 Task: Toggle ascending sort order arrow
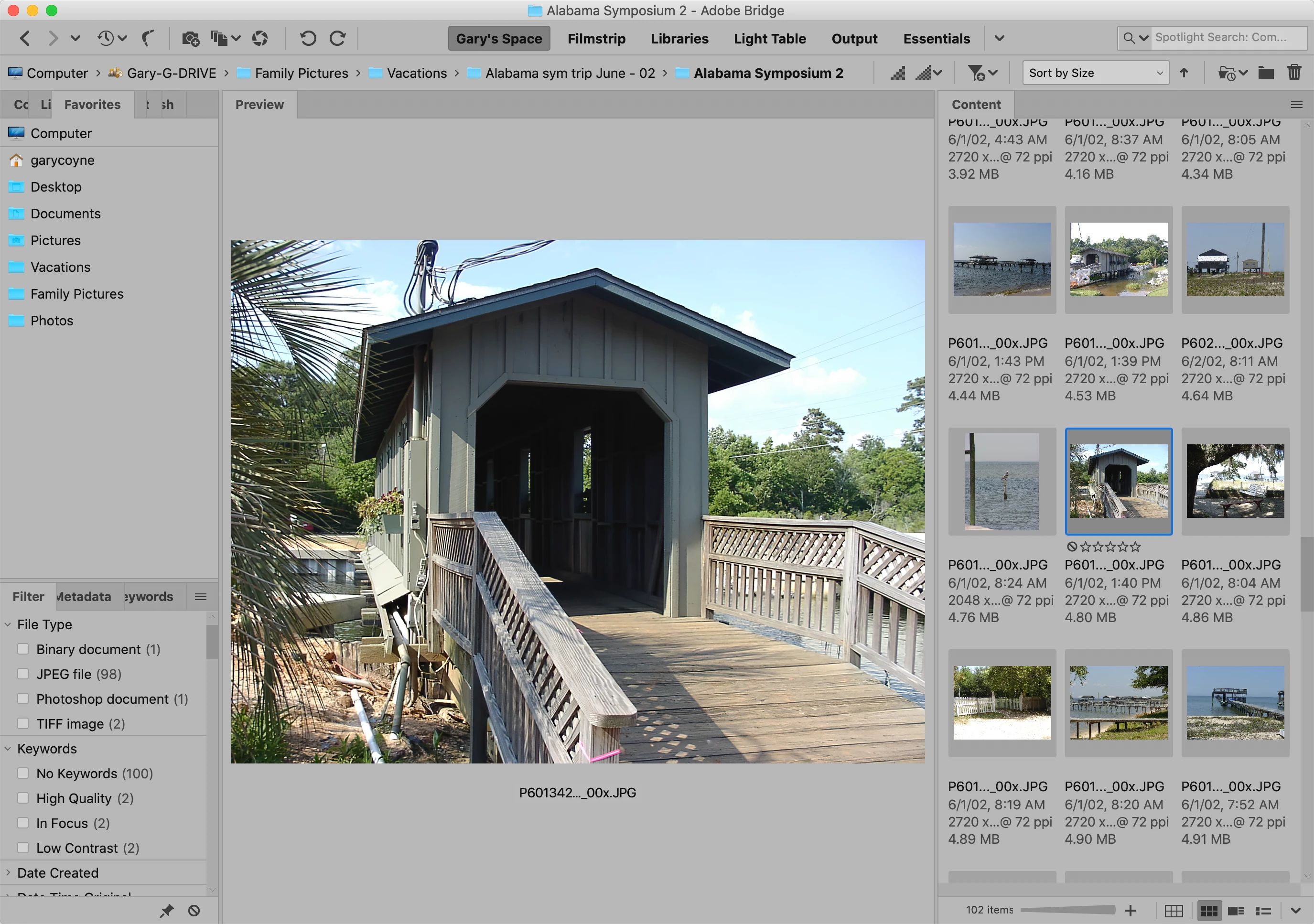[x=1184, y=73]
